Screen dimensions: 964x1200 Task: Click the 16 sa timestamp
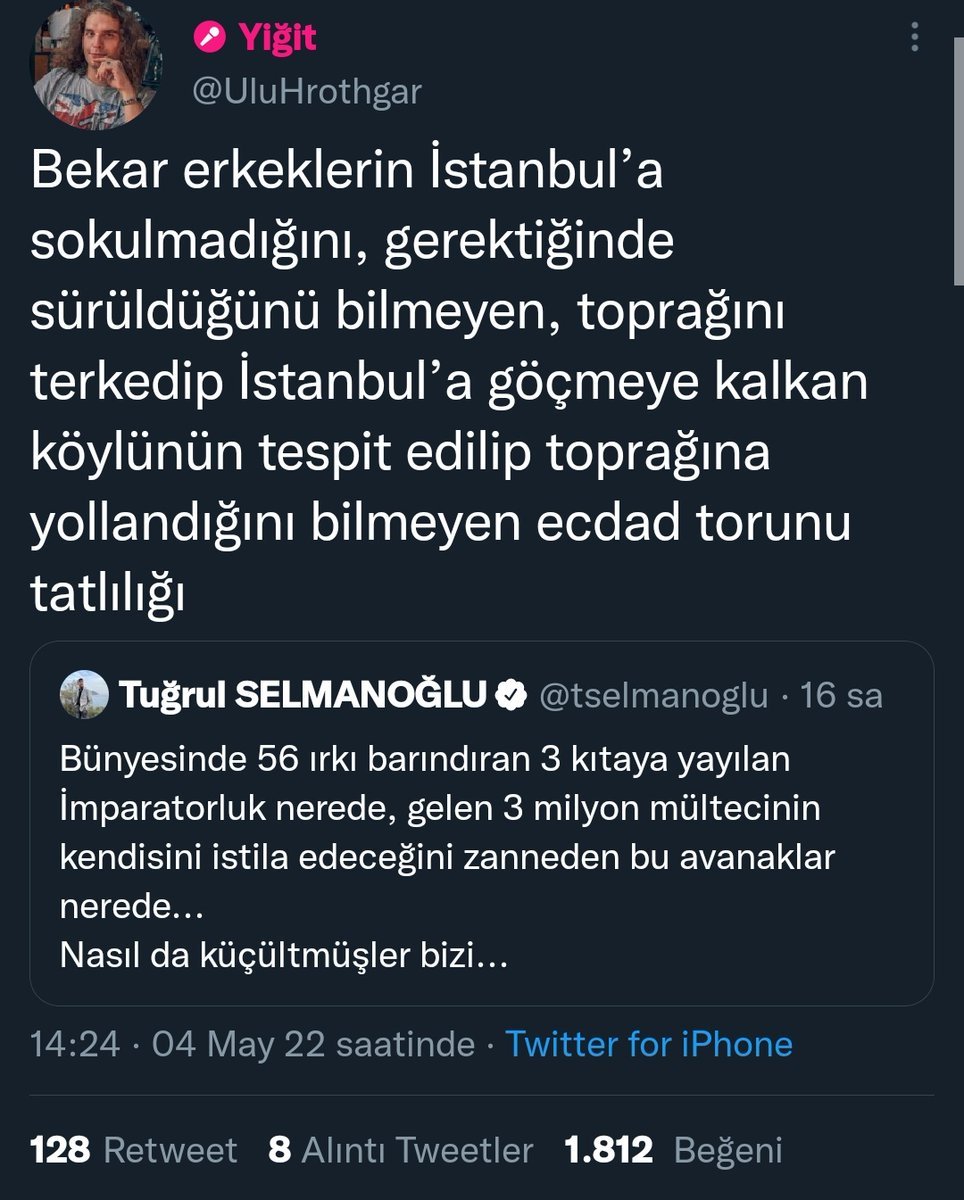pos(841,694)
